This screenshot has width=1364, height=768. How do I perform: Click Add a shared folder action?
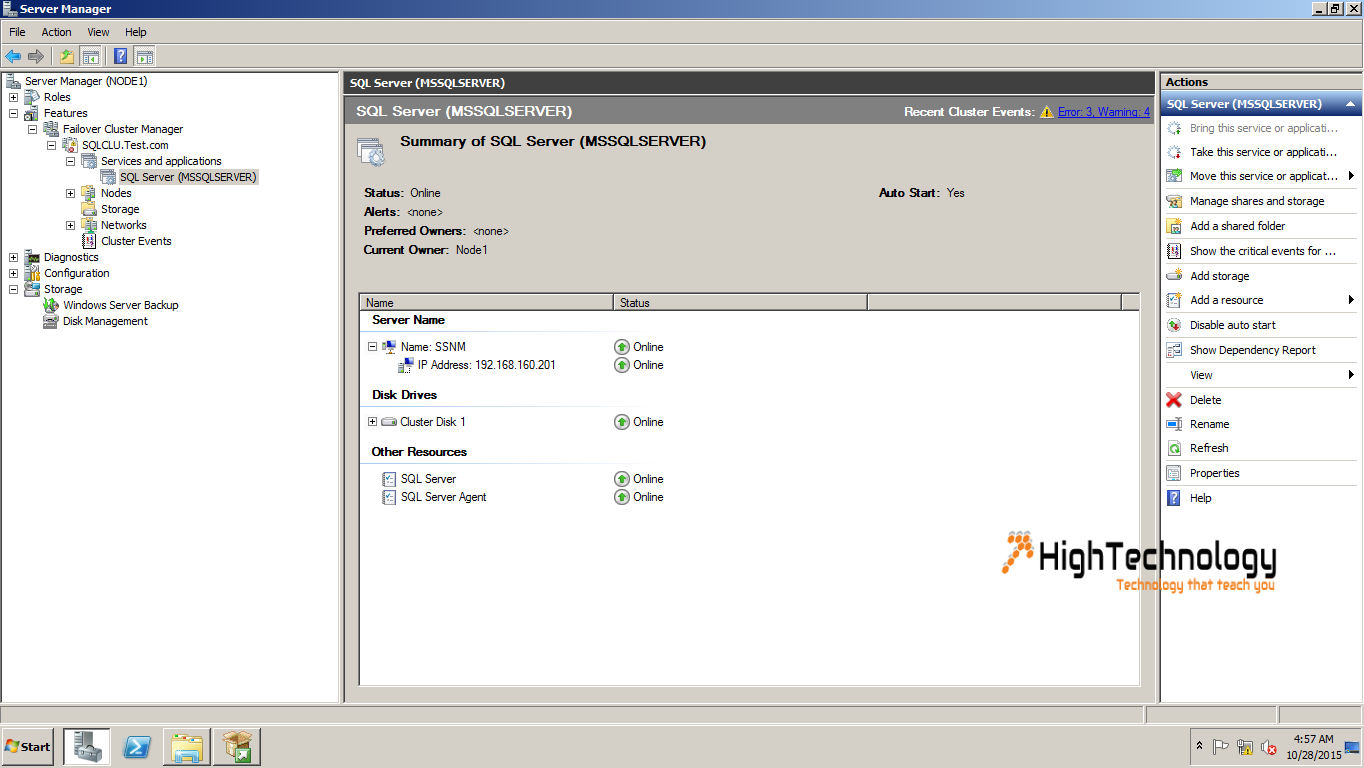(1237, 226)
